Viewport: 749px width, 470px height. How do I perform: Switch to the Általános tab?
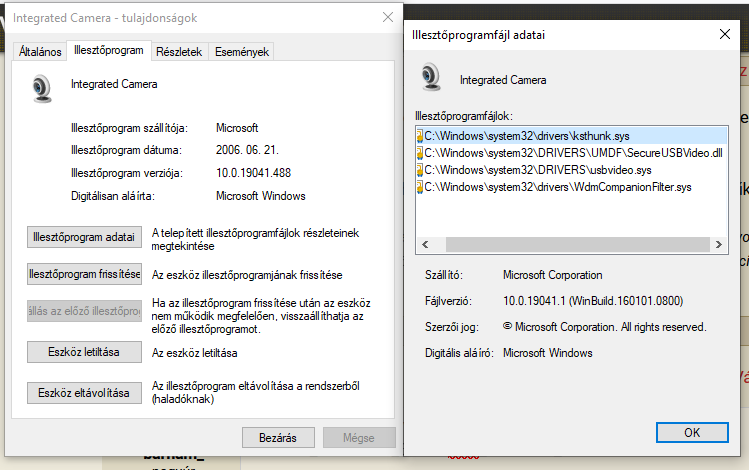[40, 52]
